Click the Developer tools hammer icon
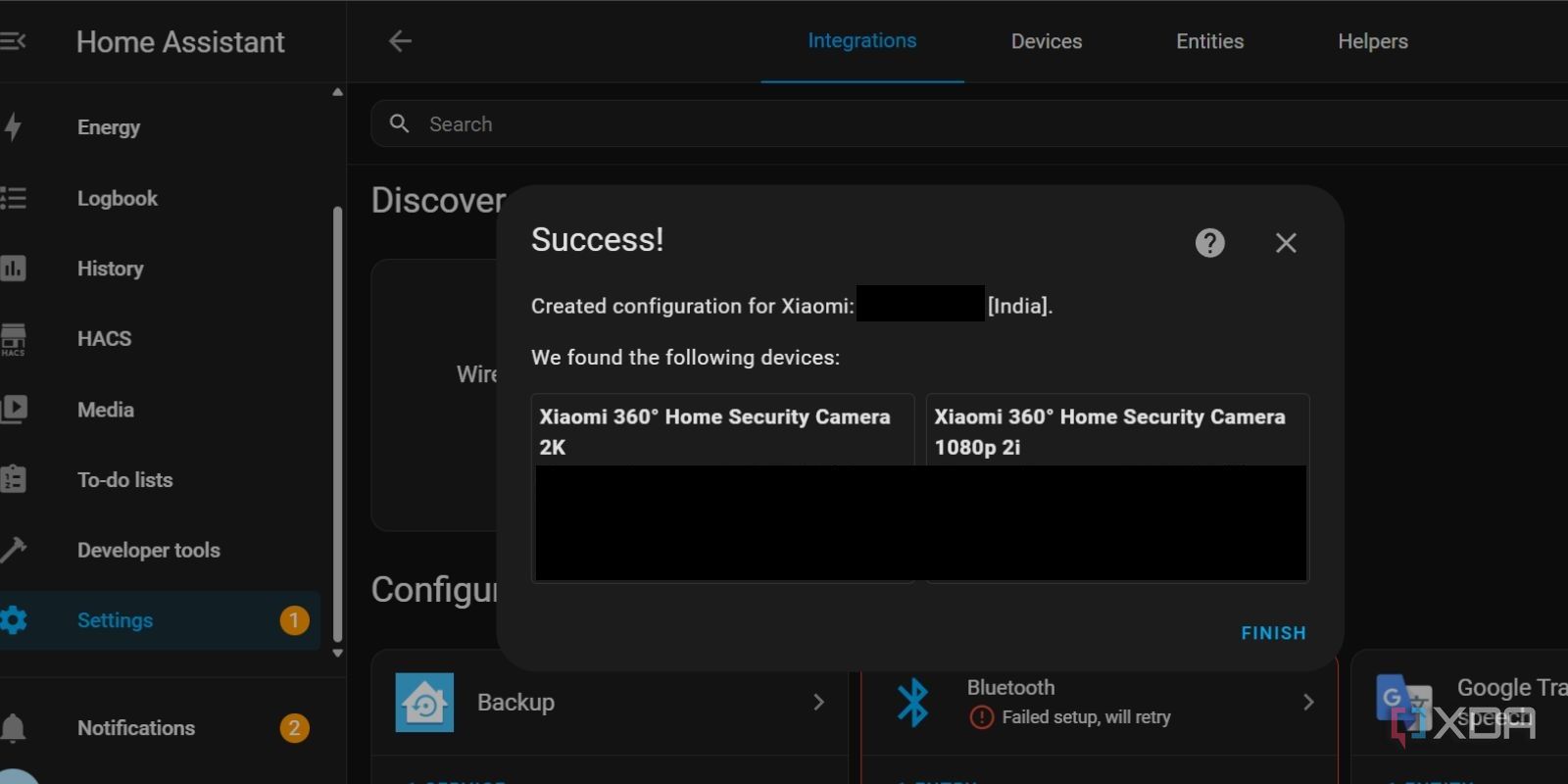This screenshot has width=1568, height=784. [13, 550]
